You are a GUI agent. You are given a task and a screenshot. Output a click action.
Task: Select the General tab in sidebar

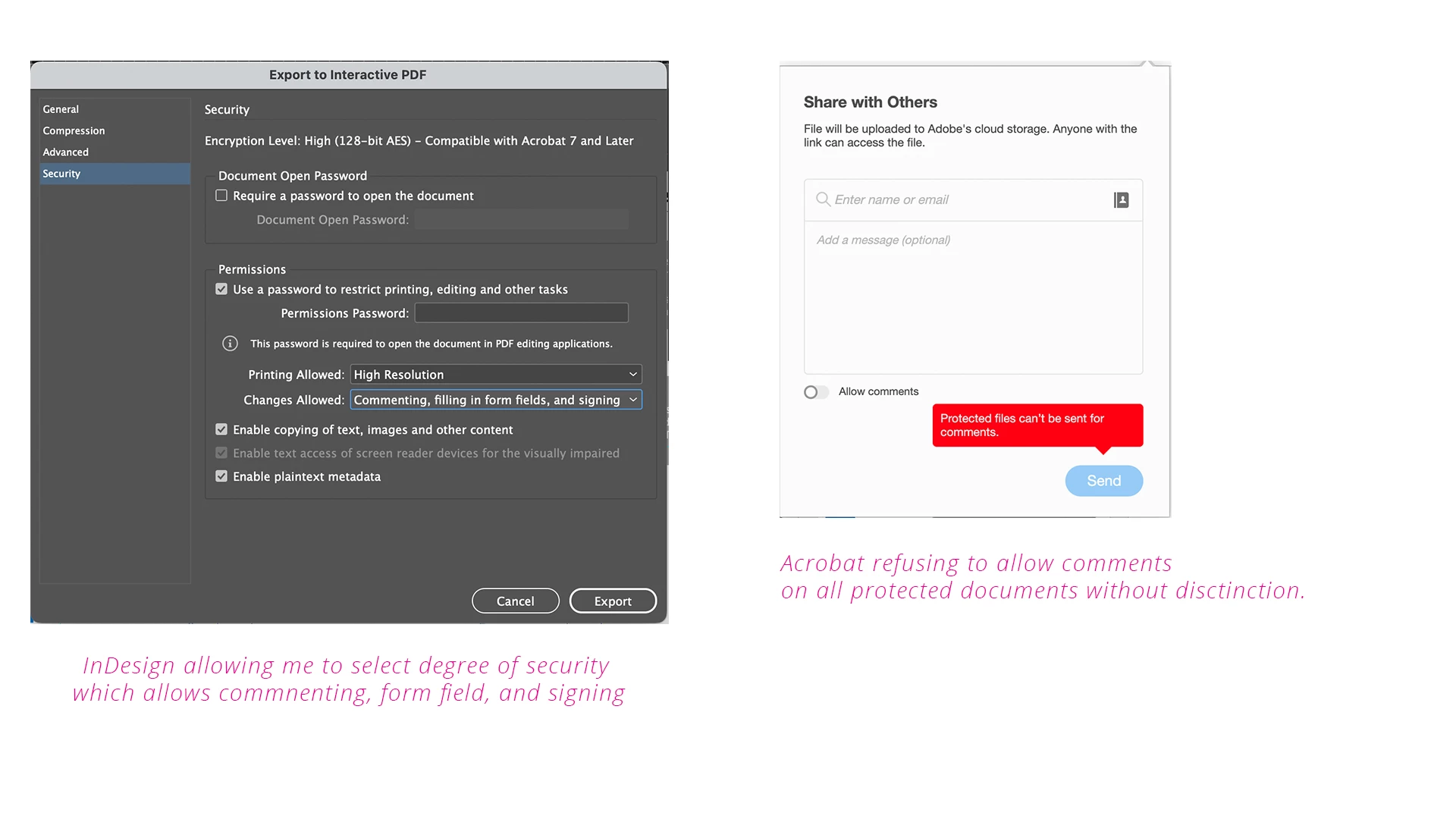point(61,109)
